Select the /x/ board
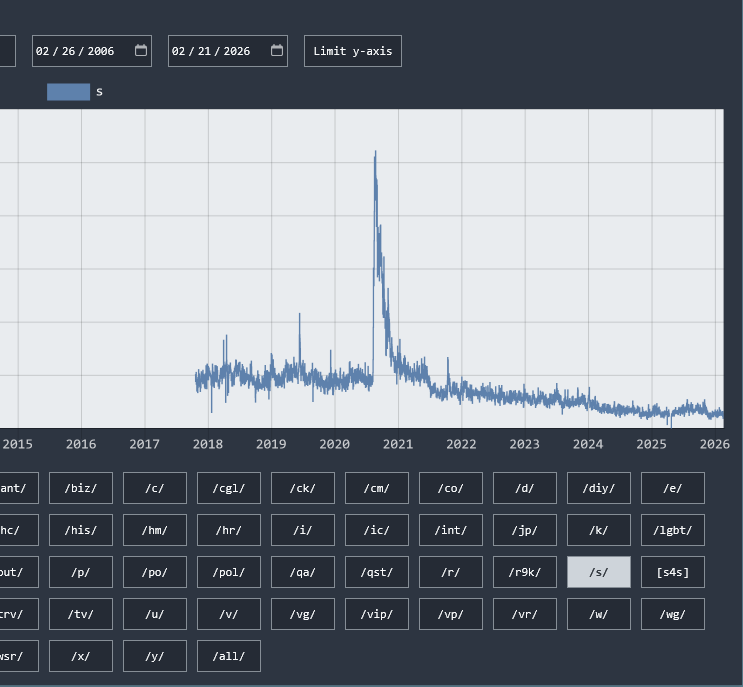The height and width of the screenshot is (687, 743). point(81,656)
